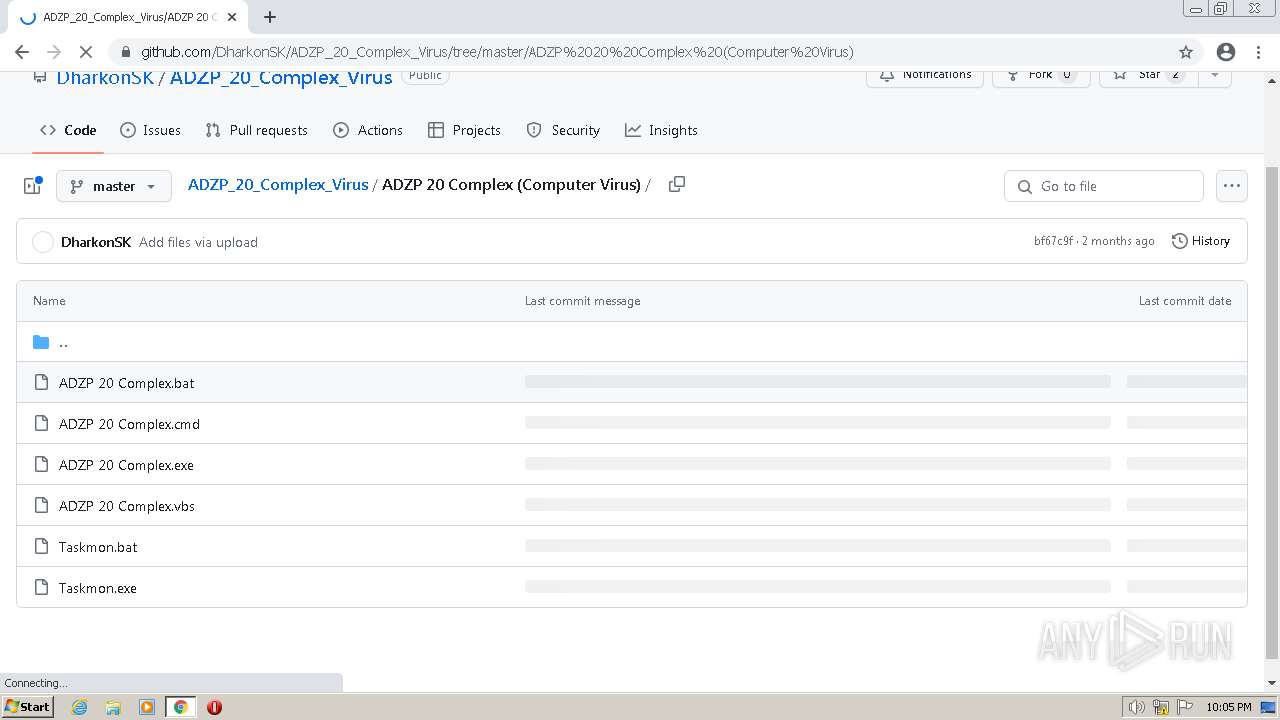Viewport: 1280px width, 720px height.
Task: Click the Last commit message column header
Action: coord(583,301)
